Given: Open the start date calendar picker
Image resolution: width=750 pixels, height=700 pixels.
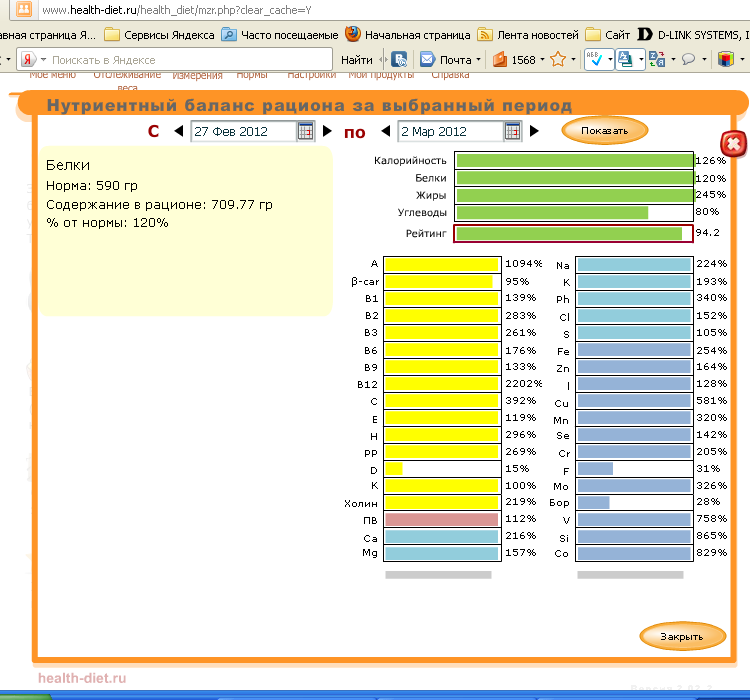Looking at the screenshot, I should pyautogui.click(x=306, y=131).
